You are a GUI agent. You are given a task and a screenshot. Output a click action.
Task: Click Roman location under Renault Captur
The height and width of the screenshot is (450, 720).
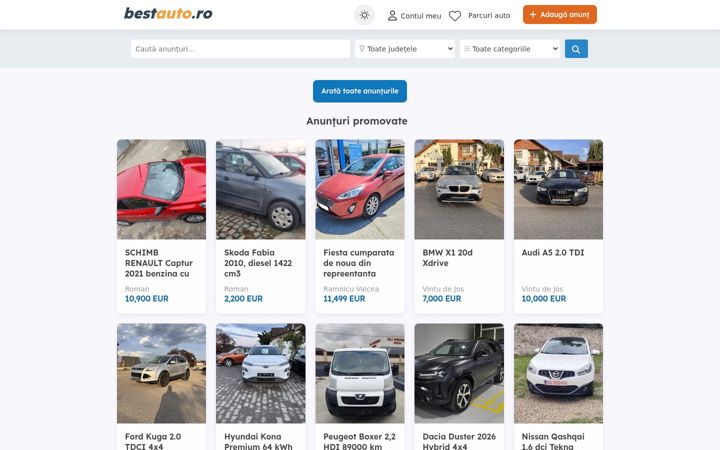[137, 289]
